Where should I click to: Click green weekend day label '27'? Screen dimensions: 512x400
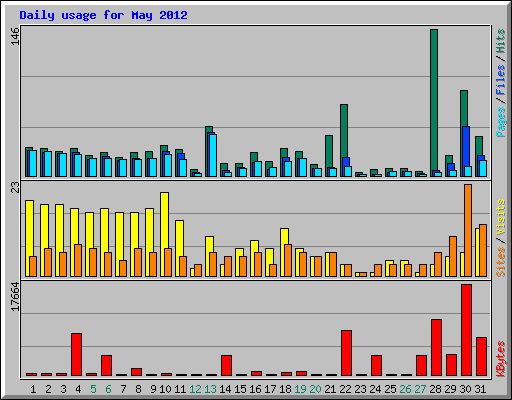420,389
